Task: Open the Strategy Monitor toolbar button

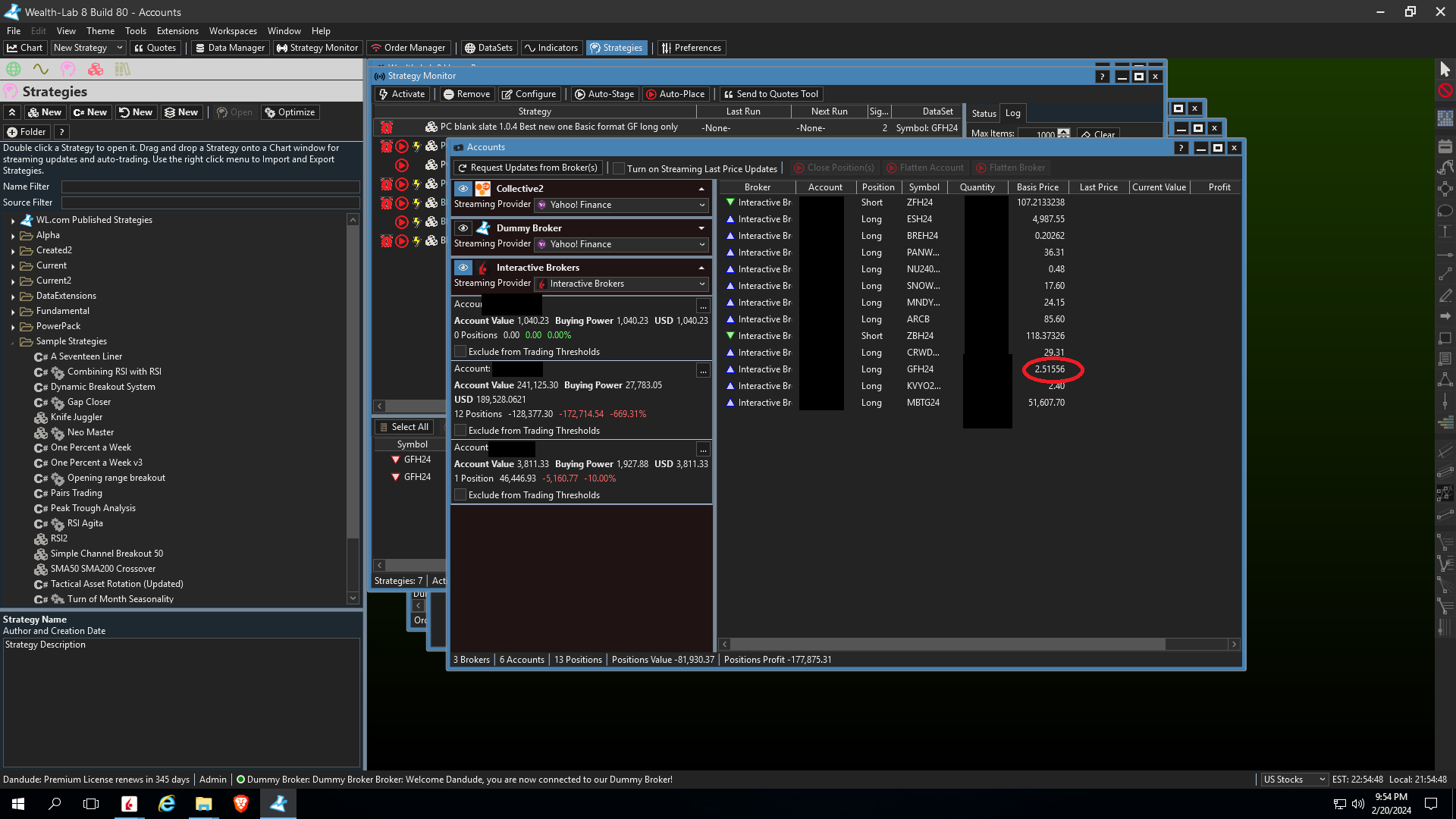Action: click(317, 48)
